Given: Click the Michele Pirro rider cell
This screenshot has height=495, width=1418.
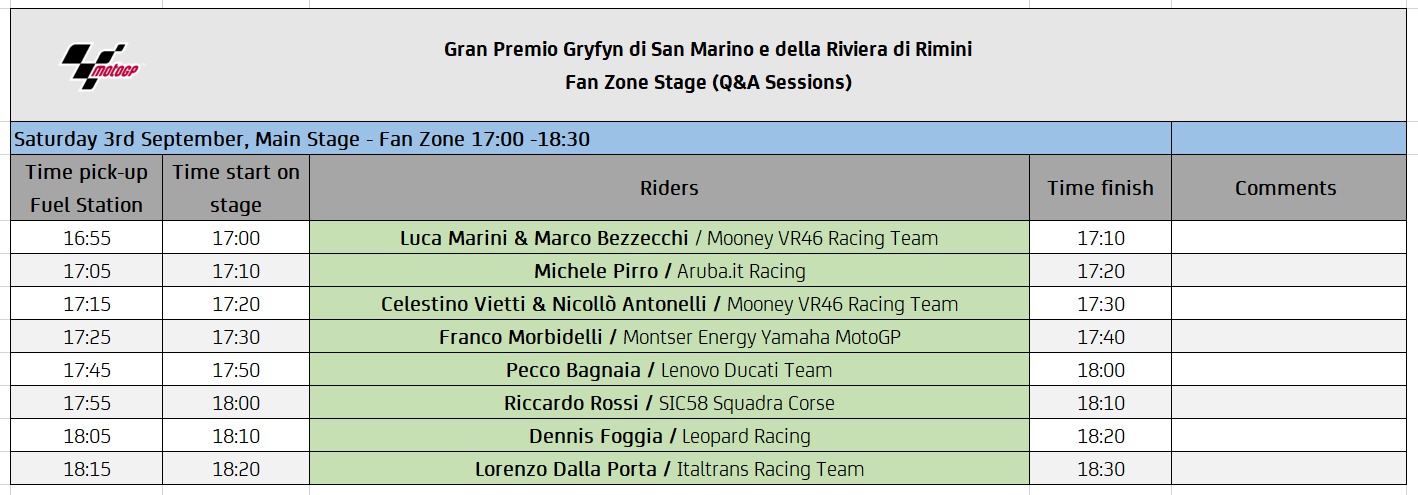Looking at the screenshot, I should pos(669,271).
